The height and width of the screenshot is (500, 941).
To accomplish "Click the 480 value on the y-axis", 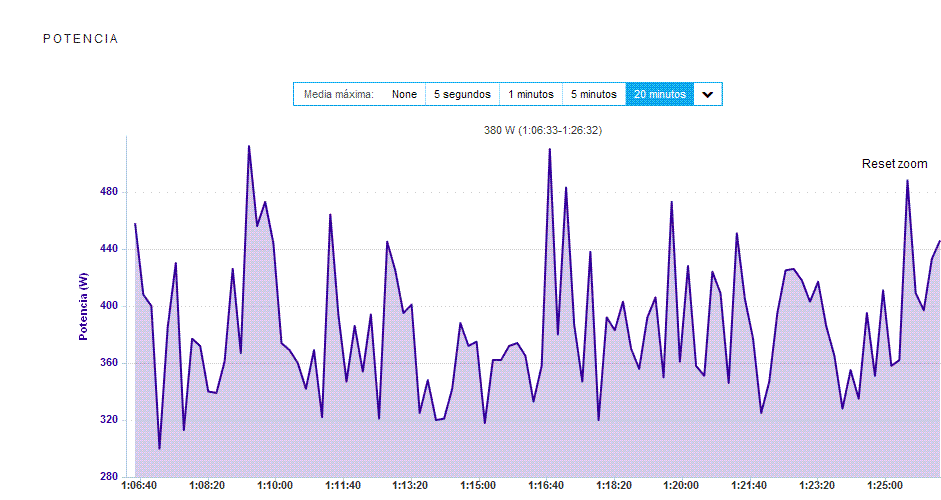I will 108,192.
